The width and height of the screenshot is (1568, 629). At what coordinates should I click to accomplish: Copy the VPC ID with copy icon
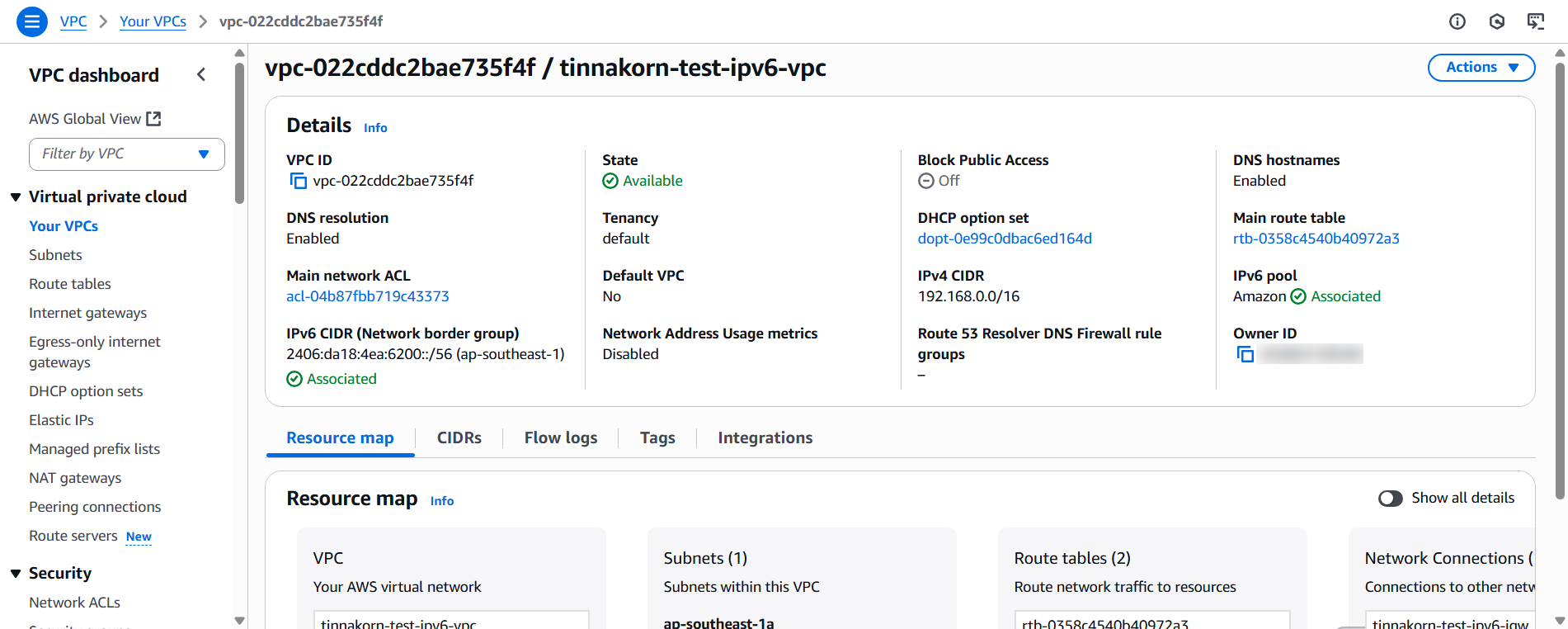pos(298,181)
